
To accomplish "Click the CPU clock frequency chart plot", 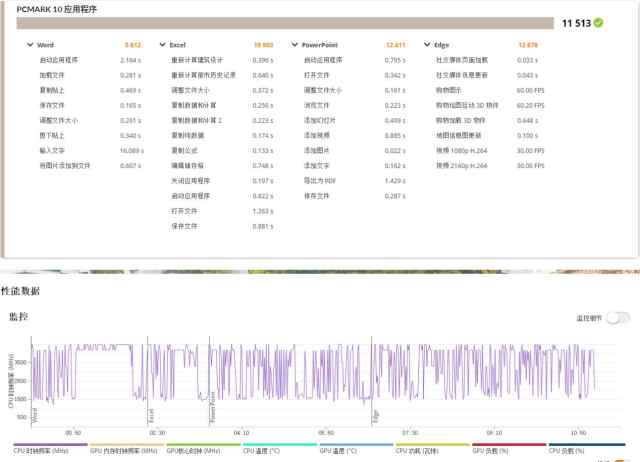I will 326,381.
